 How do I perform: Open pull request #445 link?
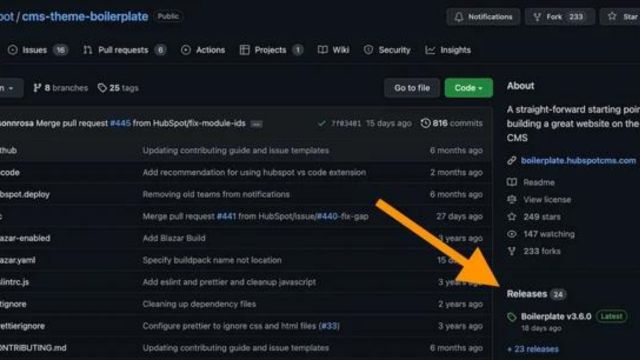[x=120, y=123]
